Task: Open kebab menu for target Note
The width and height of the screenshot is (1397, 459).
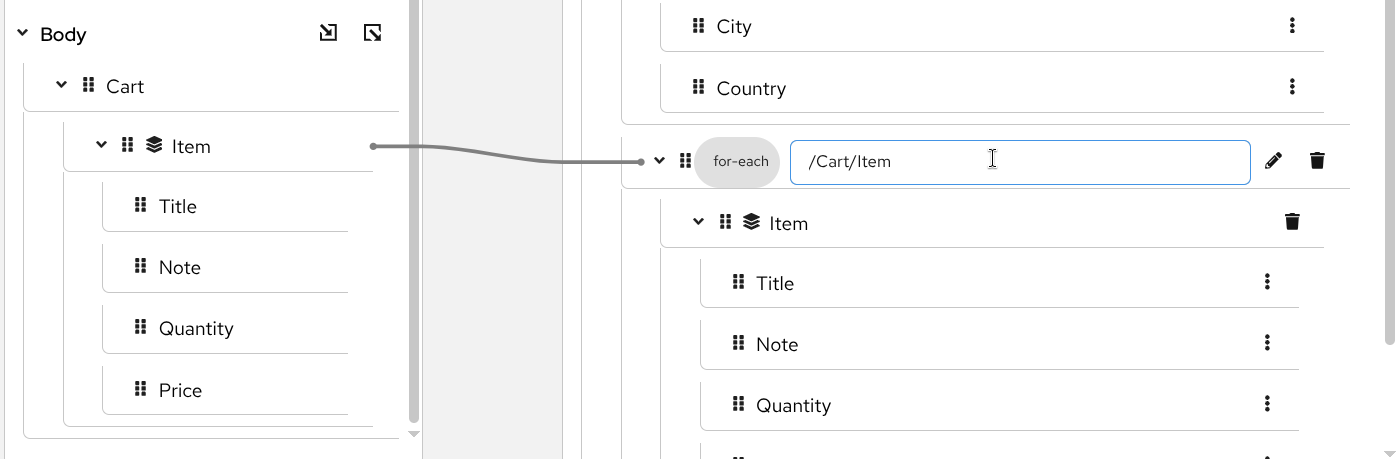Action: 1267,343
